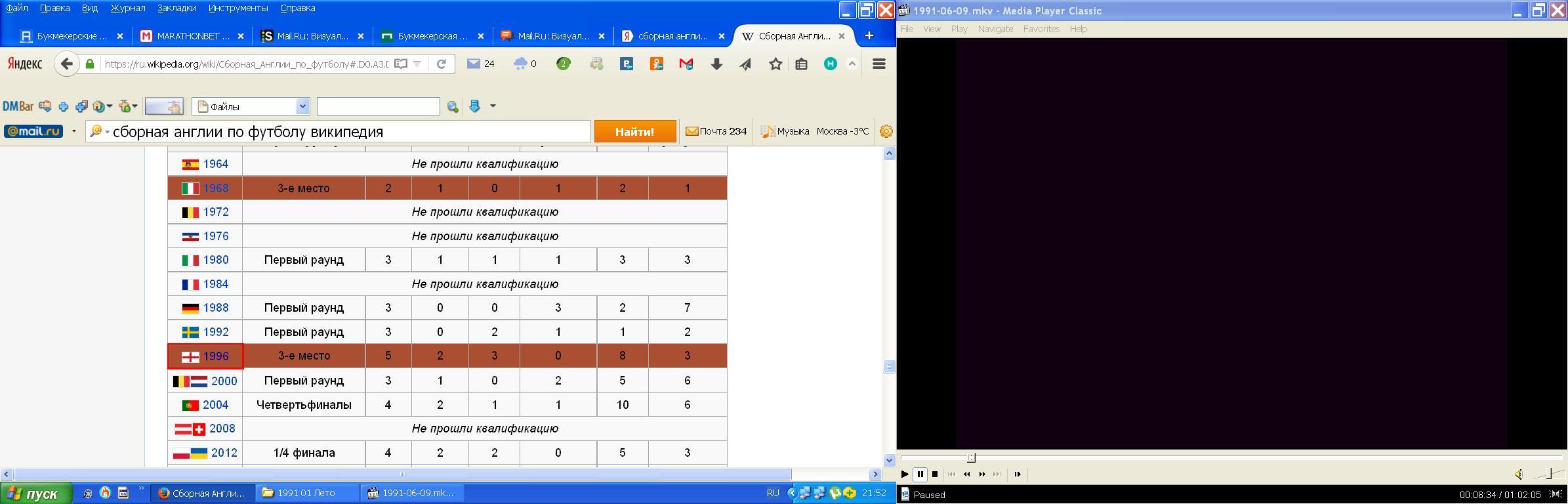Open the 2004 championship link
Screen dimensions: 1568x504
pos(216,405)
